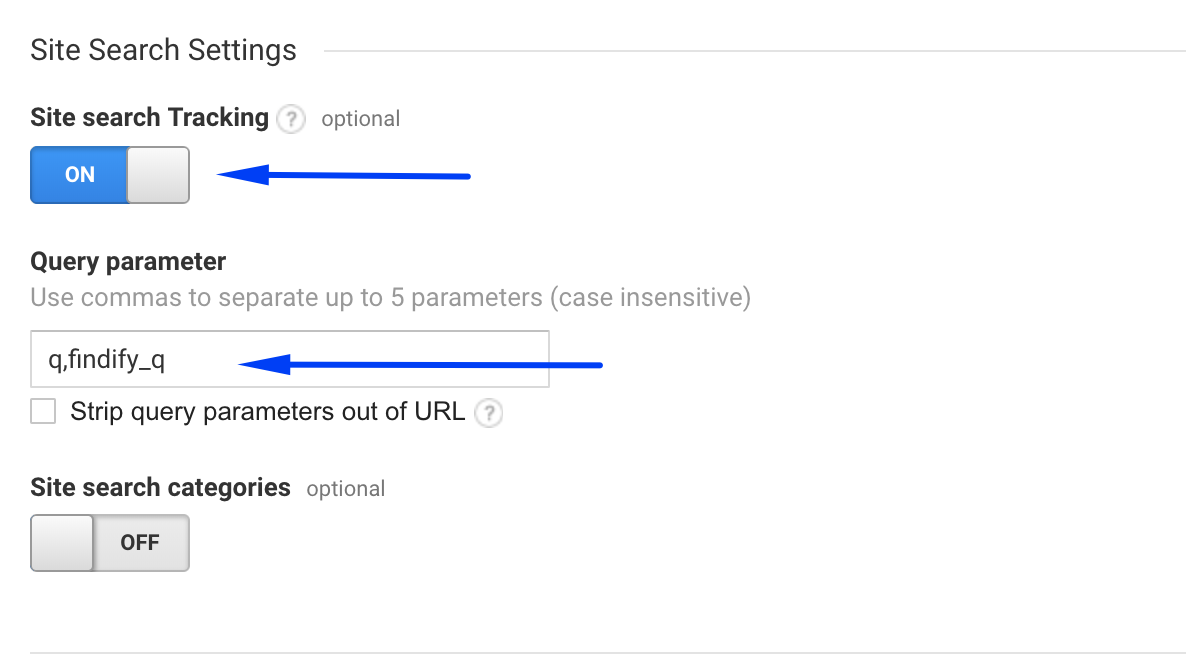This screenshot has width=1186, height=664.
Task: Click the Site search categories heading
Action: [160, 487]
